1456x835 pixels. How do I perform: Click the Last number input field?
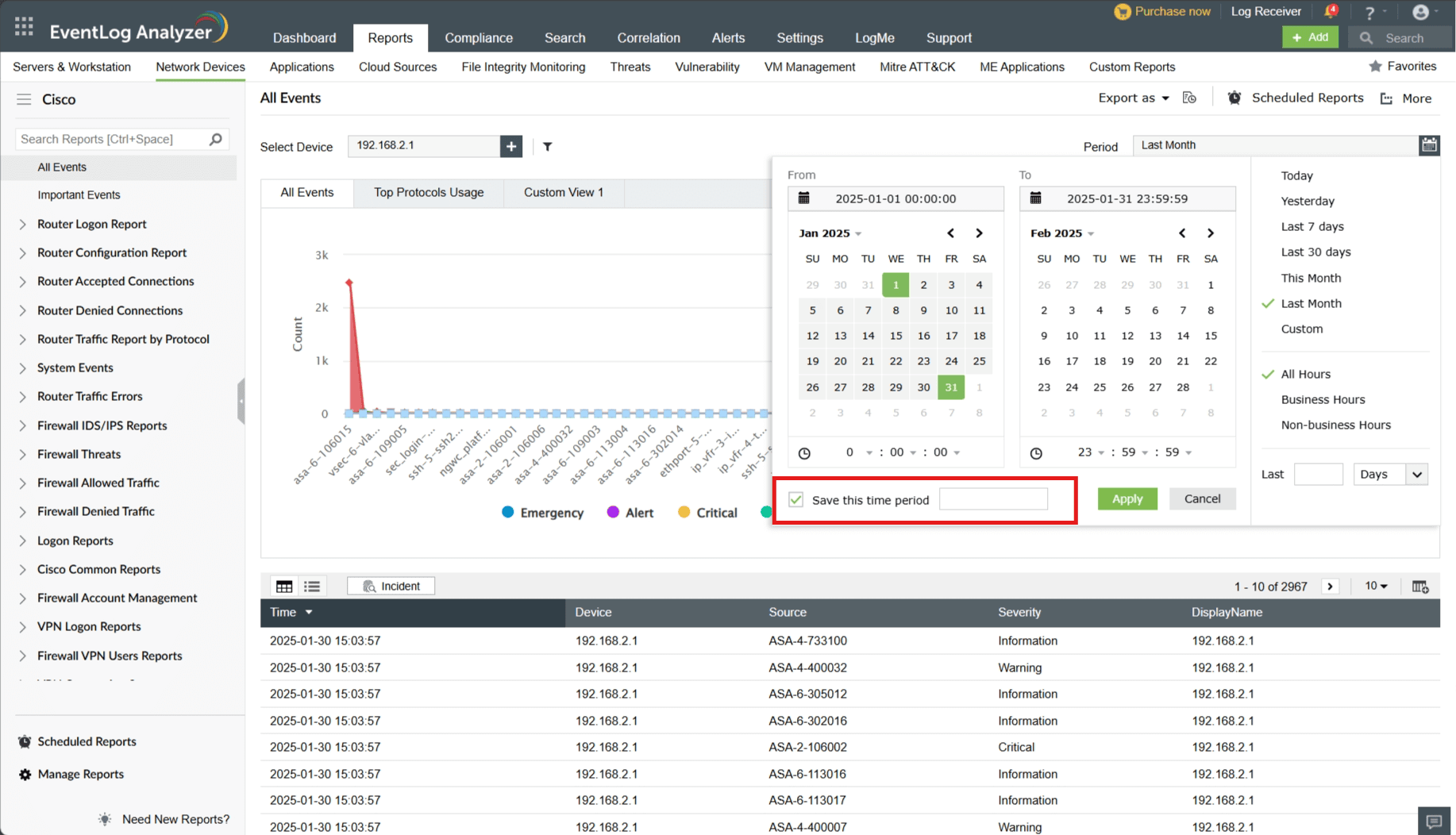tap(1318, 475)
